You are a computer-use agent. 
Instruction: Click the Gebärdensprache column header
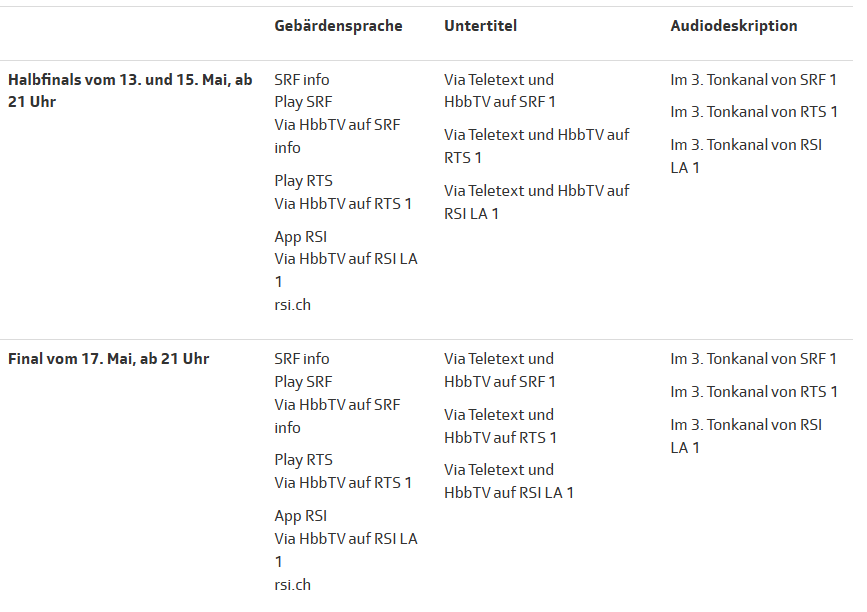338,26
